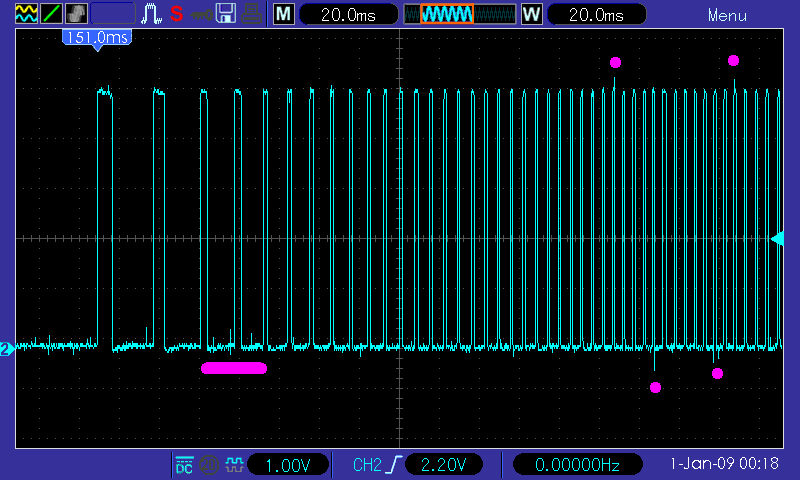Click the channel 2 ground level marker
This screenshot has height=480, width=800.
[x=7, y=349]
